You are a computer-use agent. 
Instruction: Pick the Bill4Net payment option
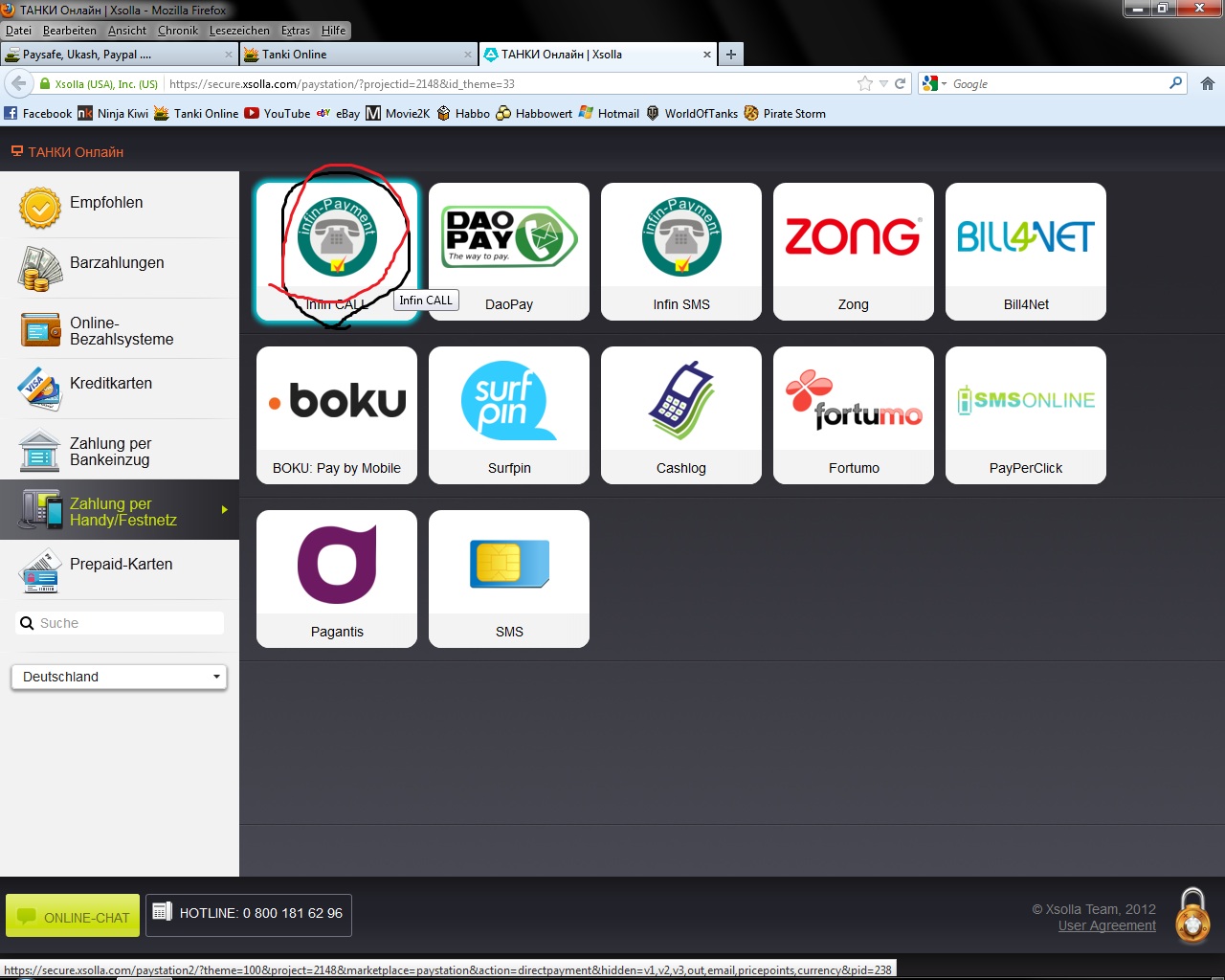tap(1025, 251)
